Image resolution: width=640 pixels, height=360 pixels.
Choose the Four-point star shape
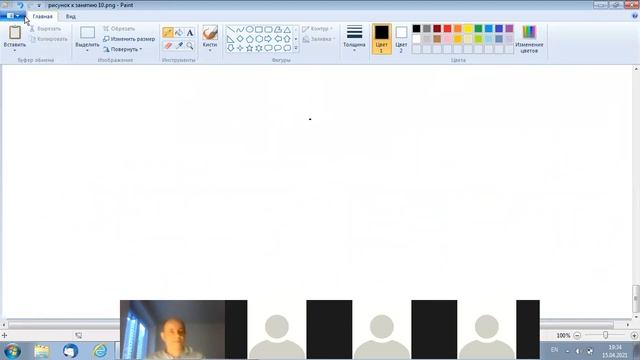240,48
